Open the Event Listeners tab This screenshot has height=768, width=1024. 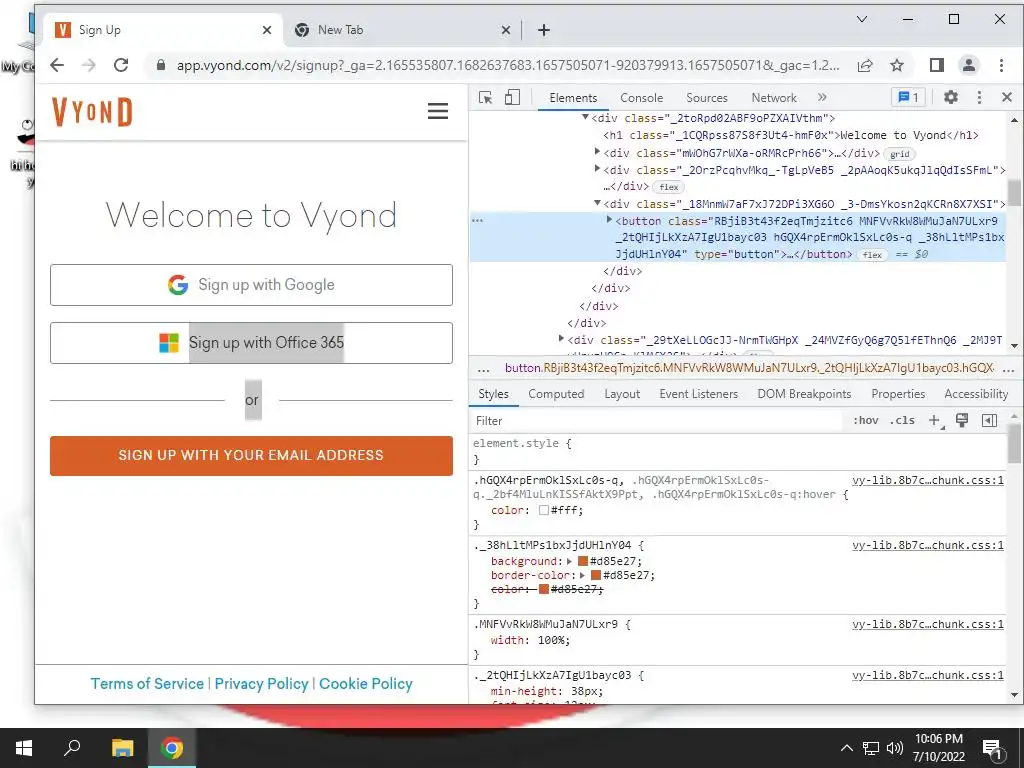pyautogui.click(x=698, y=394)
